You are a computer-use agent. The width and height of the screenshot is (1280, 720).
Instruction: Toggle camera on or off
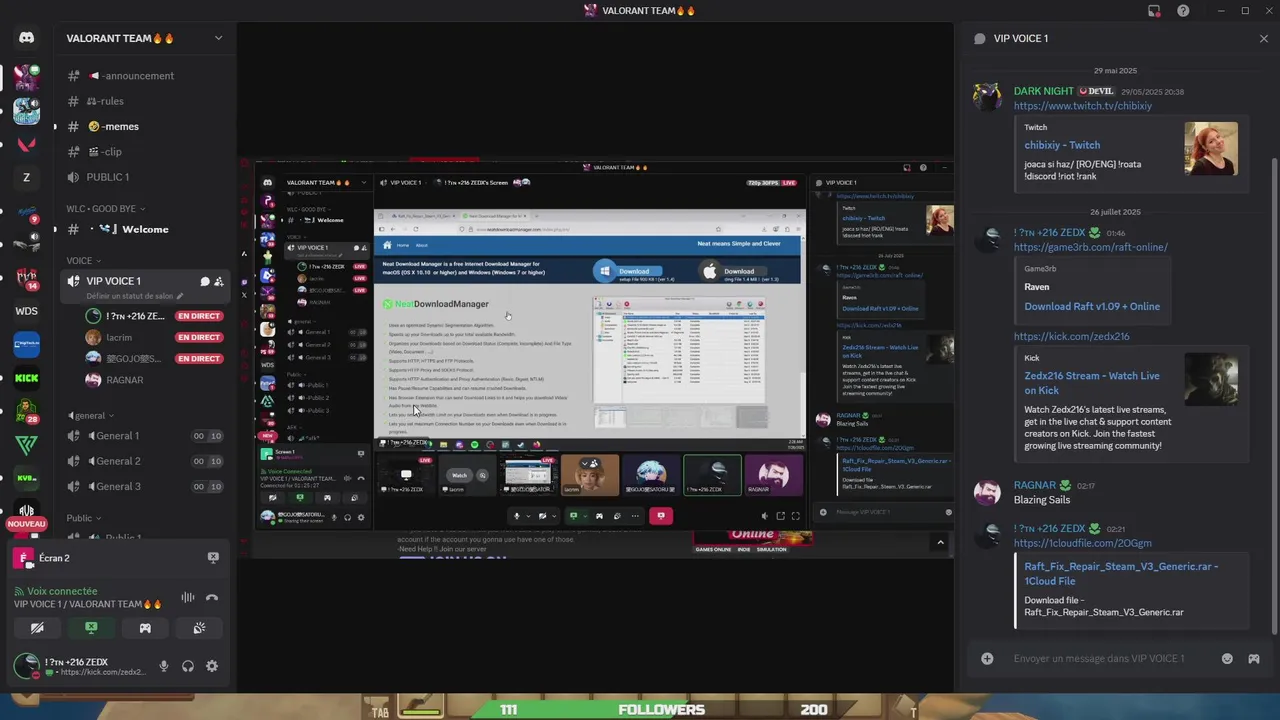(x=37, y=628)
